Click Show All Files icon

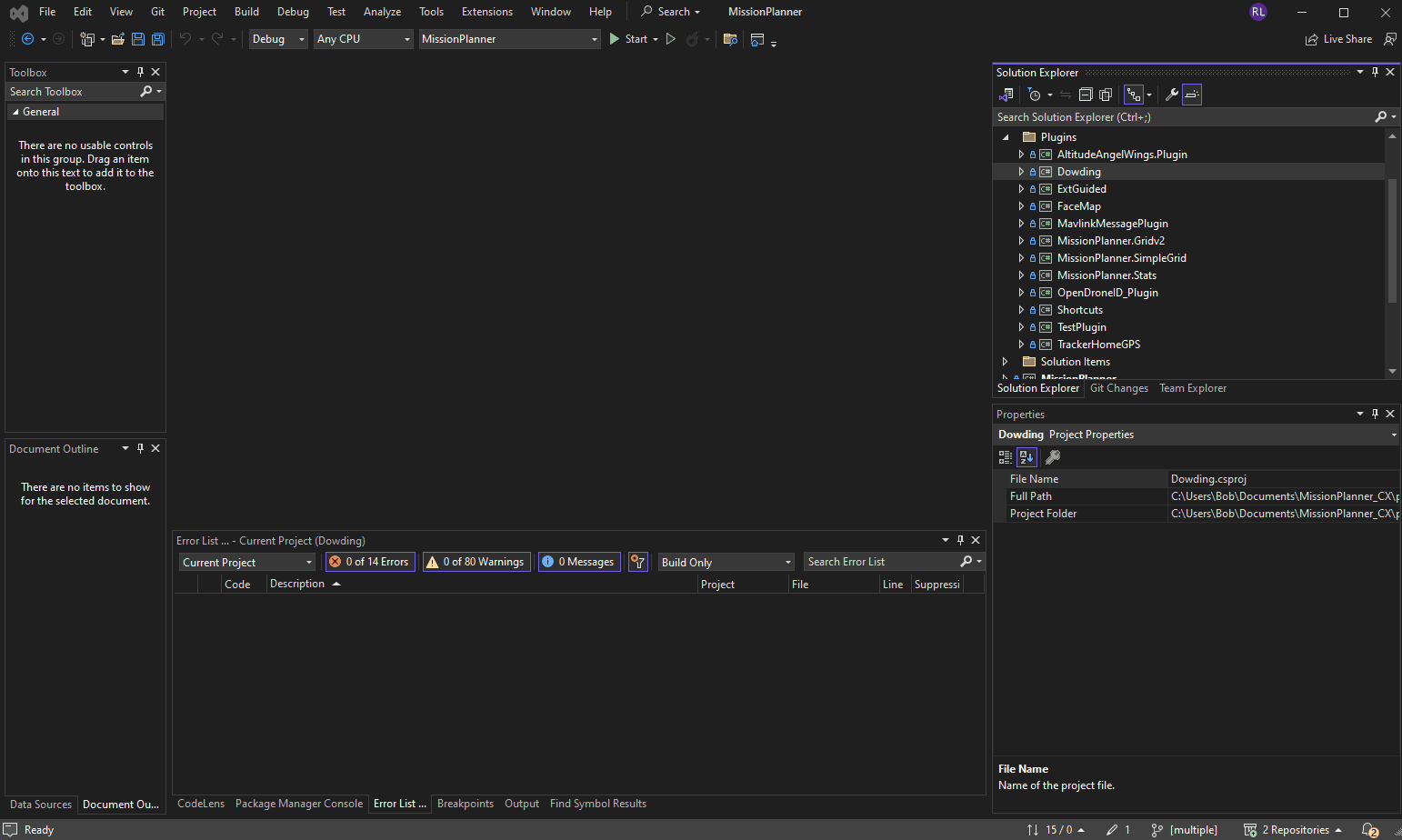point(1106,95)
